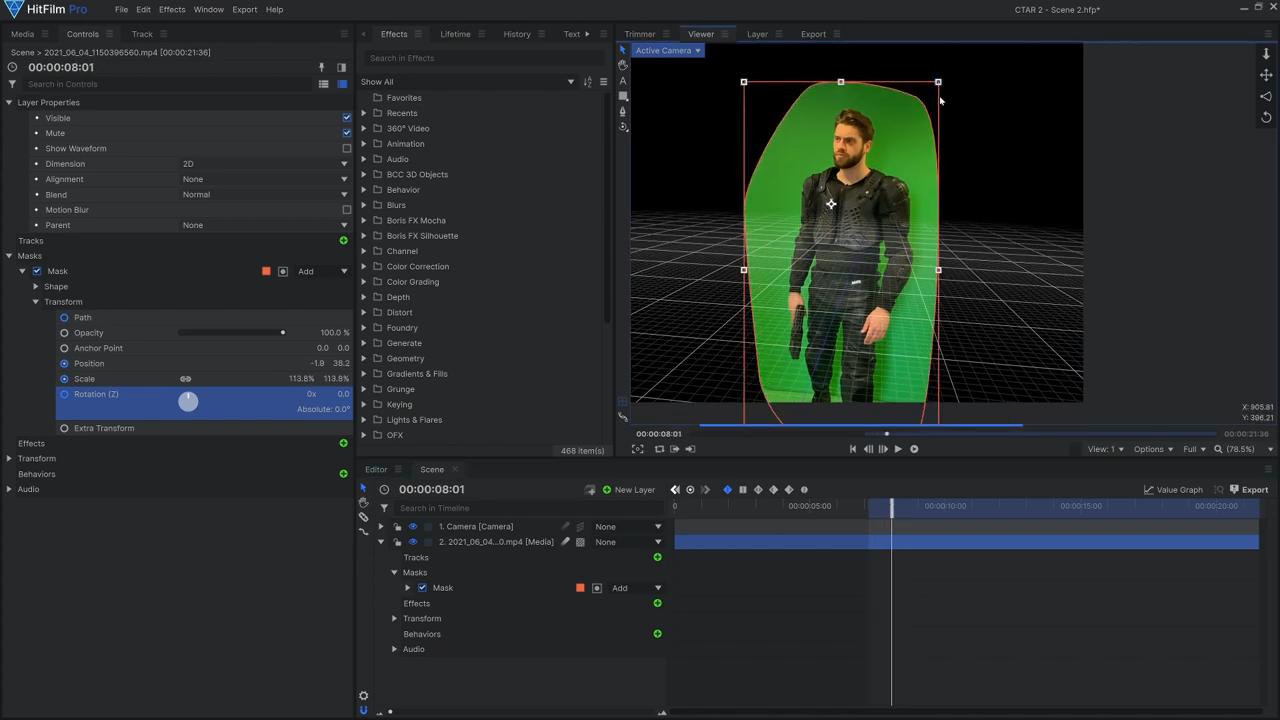Image resolution: width=1280 pixels, height=720 pixels.
Task: Select the orbit tool in viewer toolbar
Action: (x=623, y=126)
